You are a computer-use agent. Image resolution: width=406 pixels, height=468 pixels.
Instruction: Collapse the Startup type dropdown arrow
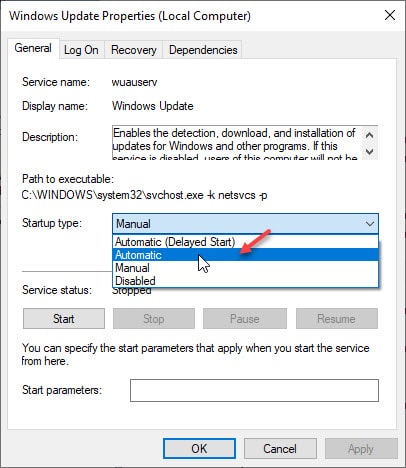click(370, 224)
